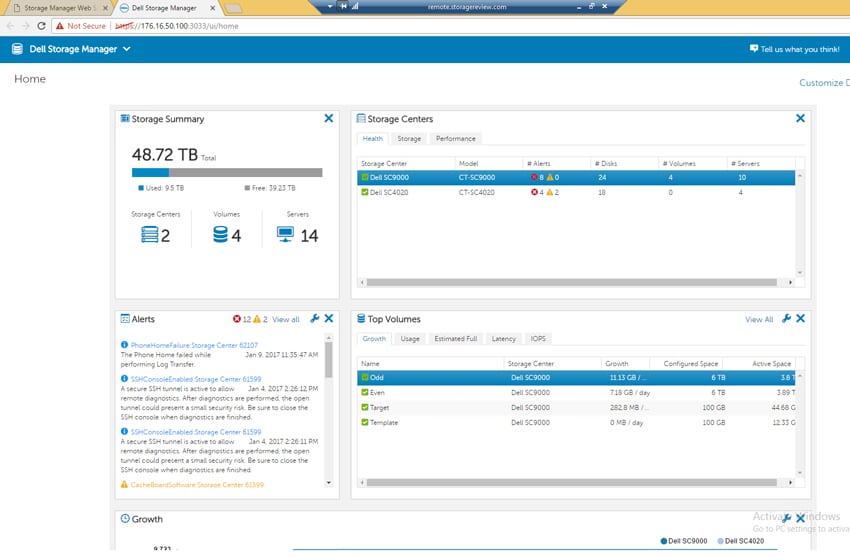Click the Storage Centers horizontal scrollbar right arrow
Viewport: 850px width, 557px height.
point(790,282)
